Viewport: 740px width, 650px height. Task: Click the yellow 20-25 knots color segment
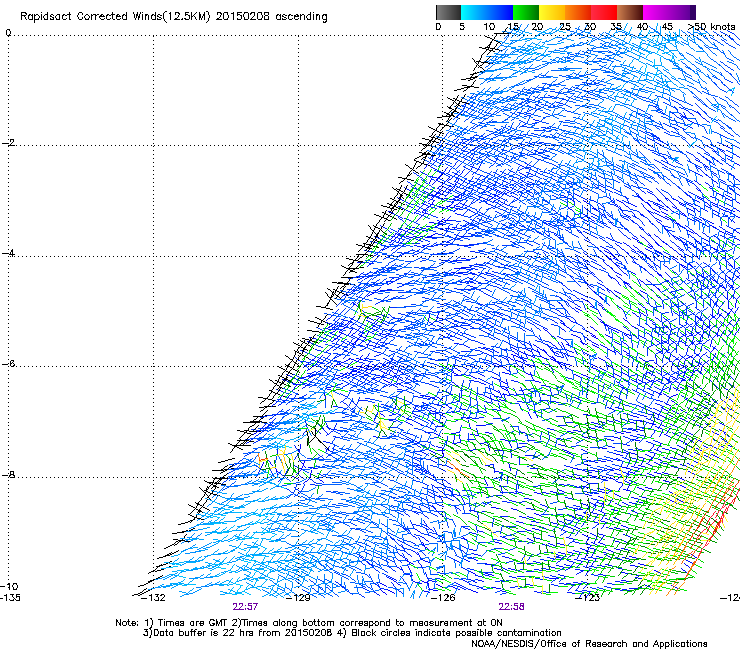(x=552, y=12)
